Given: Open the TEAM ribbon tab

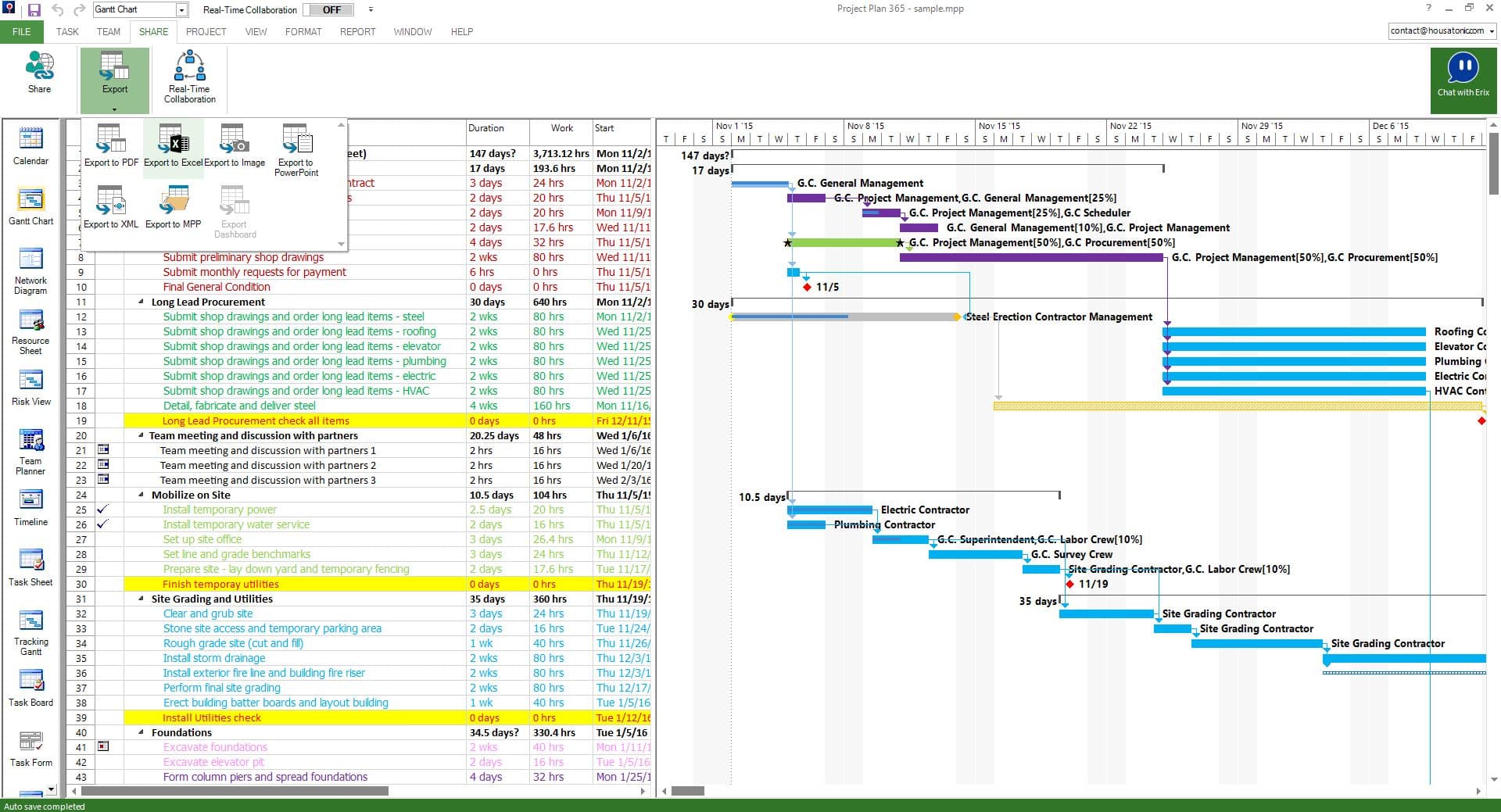Looking at the screenshot, I should 109,32.
